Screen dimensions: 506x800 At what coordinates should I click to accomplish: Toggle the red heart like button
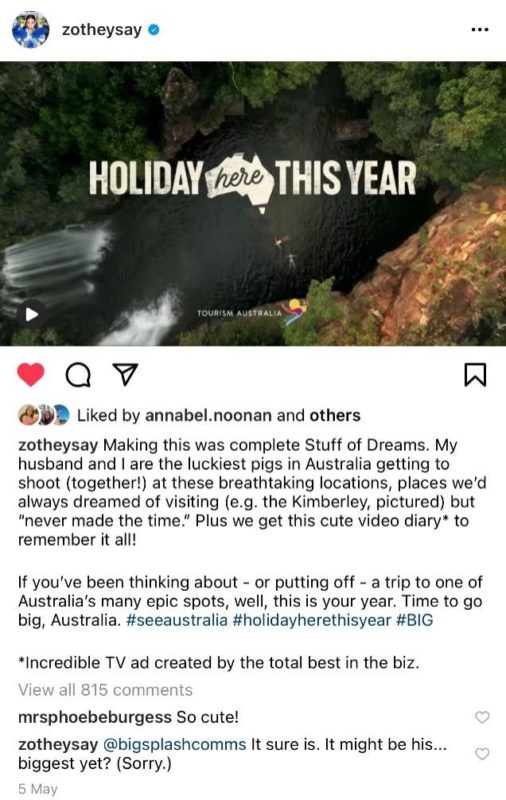coord(31,375)
